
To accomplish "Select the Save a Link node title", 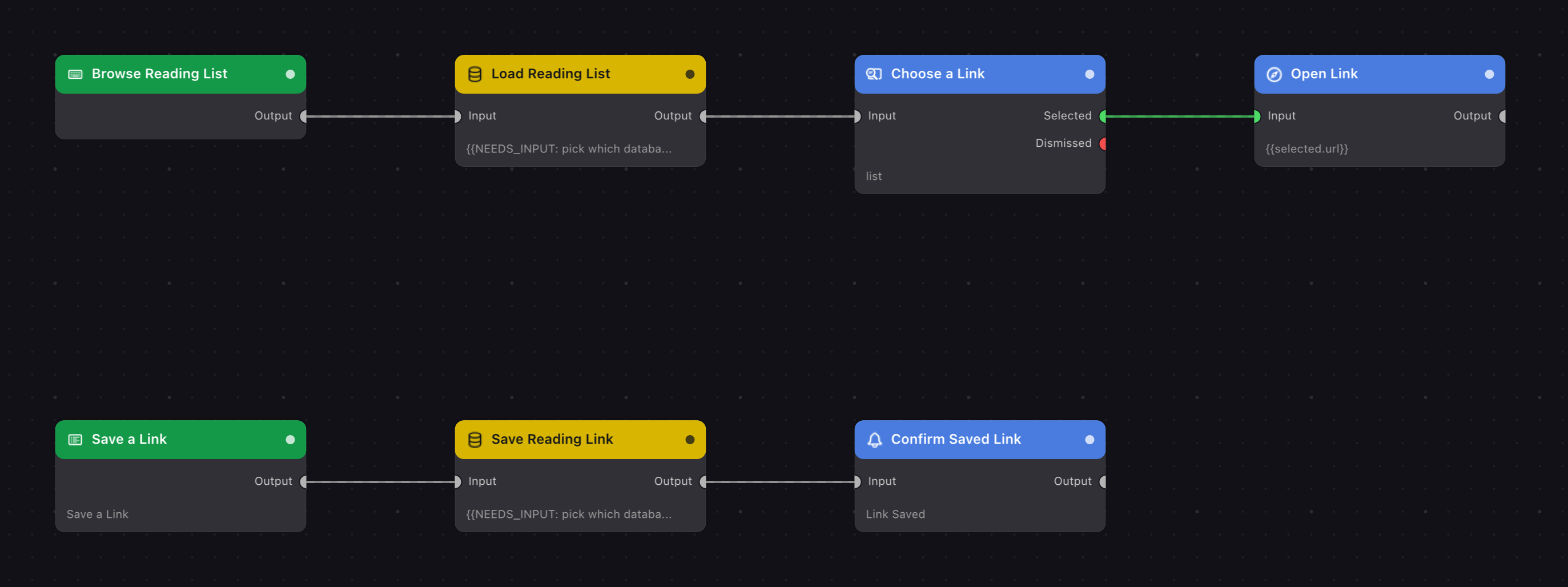I will point(129,439).
